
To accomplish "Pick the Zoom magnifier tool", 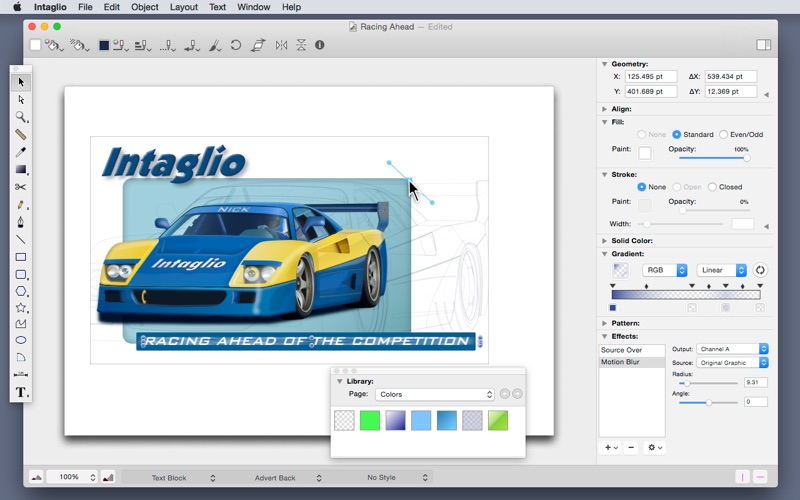I will point(20,117).
